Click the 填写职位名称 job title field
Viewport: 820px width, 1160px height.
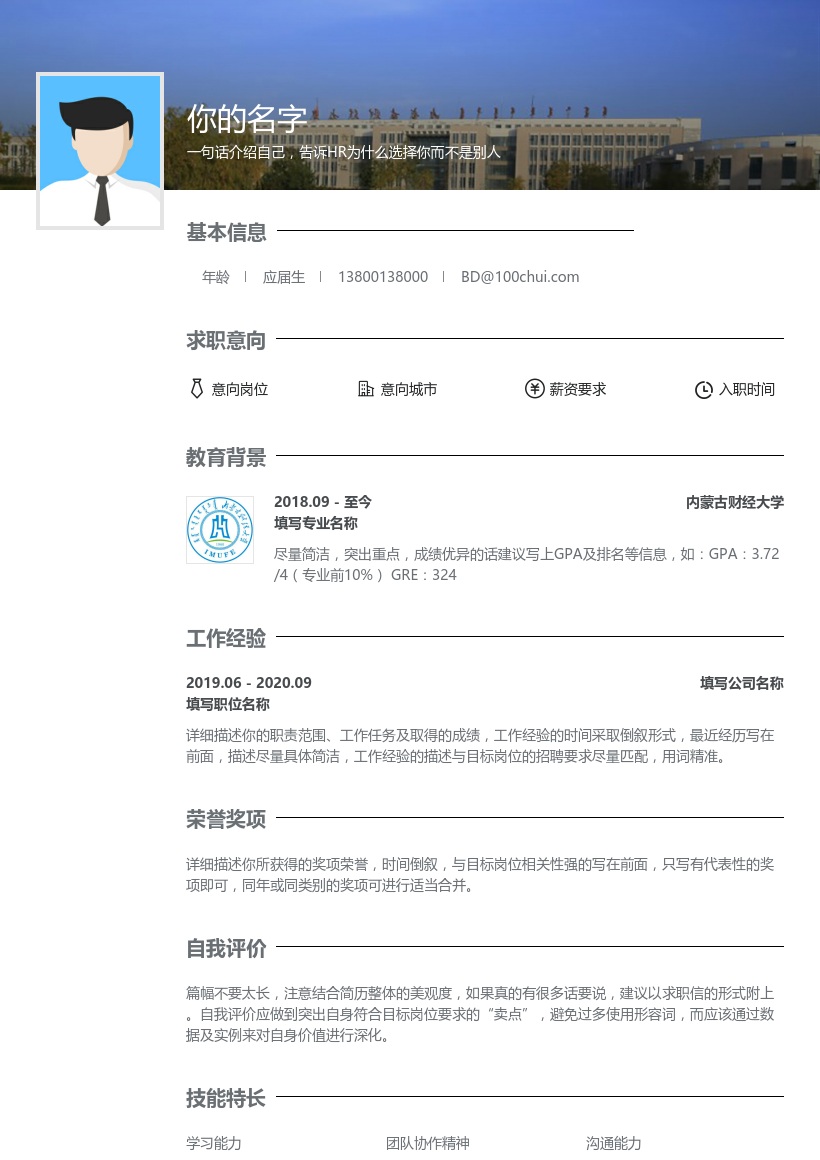coord(228,704)
